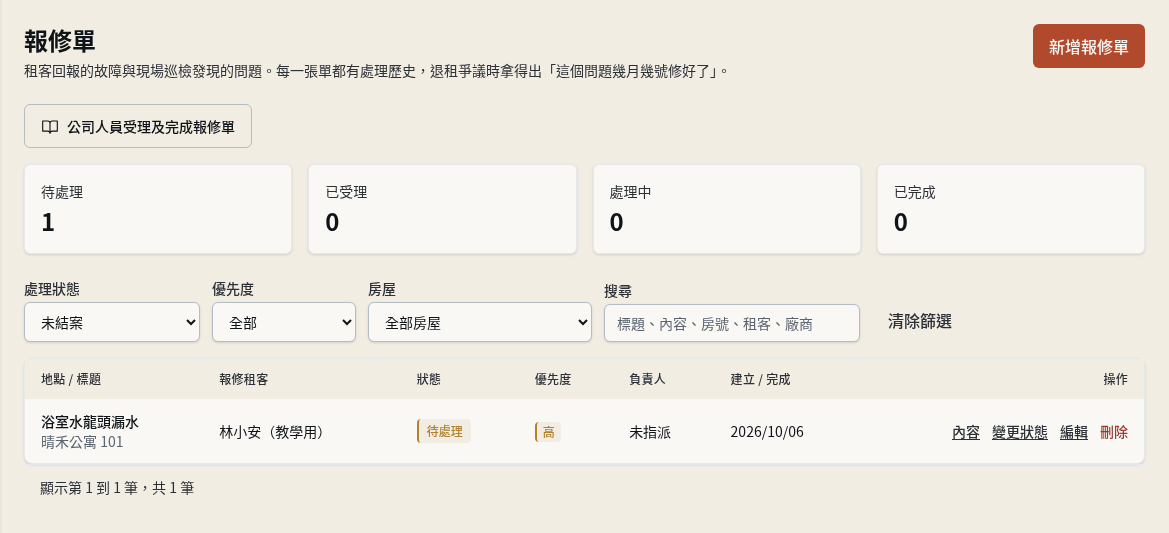The image size is (1169, 533).
Task: Click the 晴禾公寓 101 location text
Action: (82, 442)
